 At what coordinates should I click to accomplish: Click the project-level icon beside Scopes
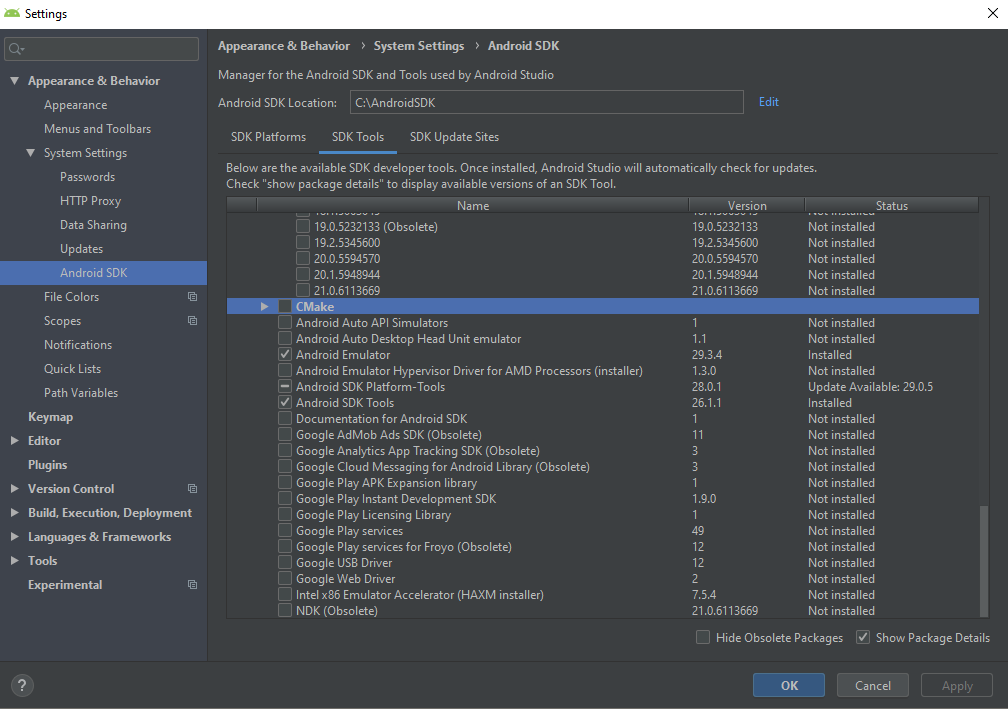[x=192, y=320]
